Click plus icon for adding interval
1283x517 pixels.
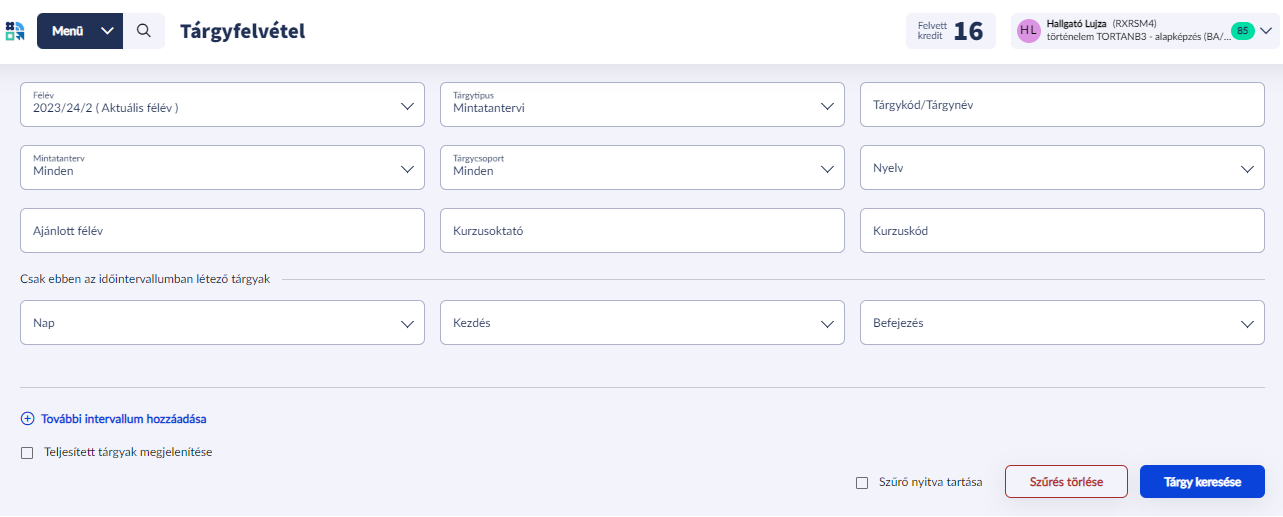coord(27,419)
